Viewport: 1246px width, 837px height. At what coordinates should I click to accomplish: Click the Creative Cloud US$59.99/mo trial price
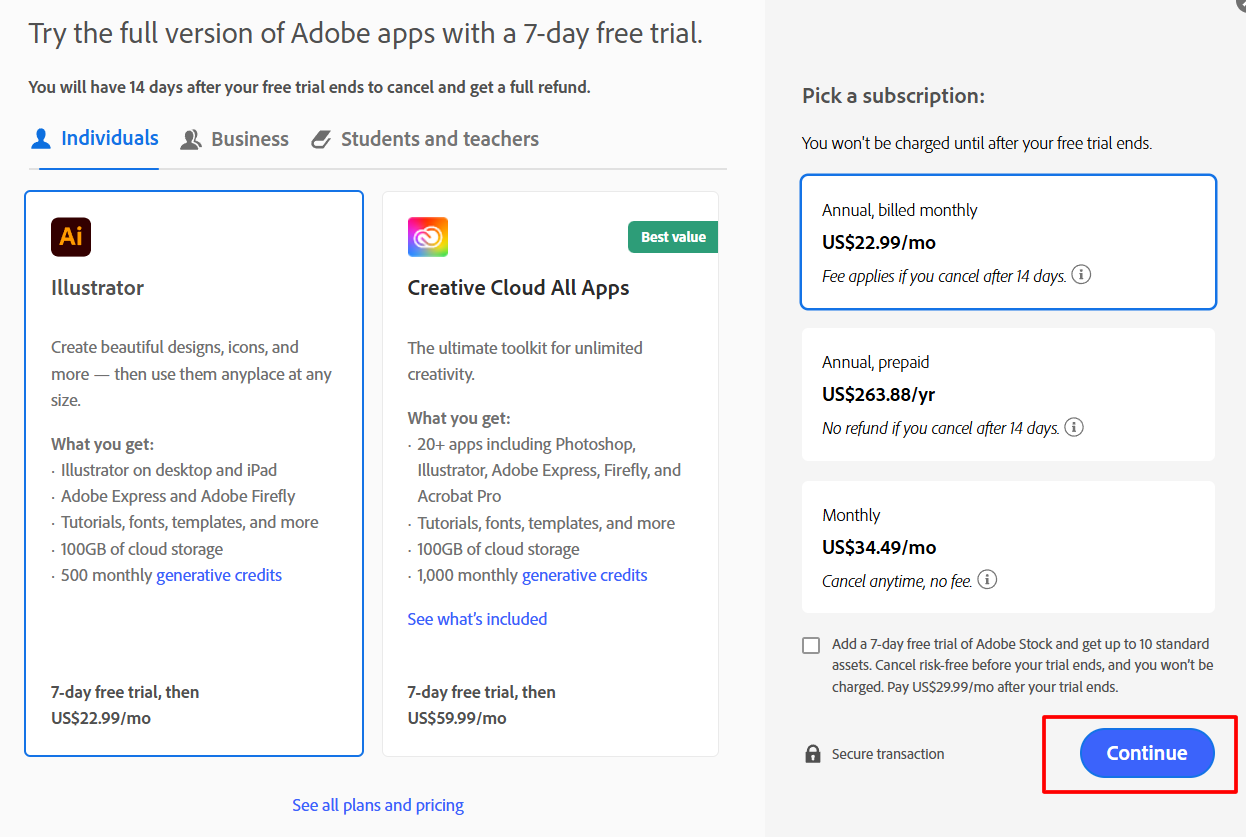coord(457,718)
